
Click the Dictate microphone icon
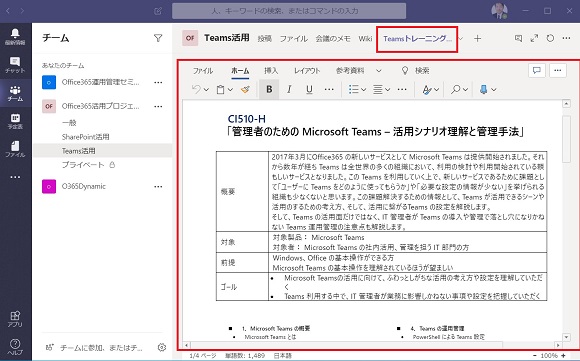pyautogui.click(x=483, y=89)
